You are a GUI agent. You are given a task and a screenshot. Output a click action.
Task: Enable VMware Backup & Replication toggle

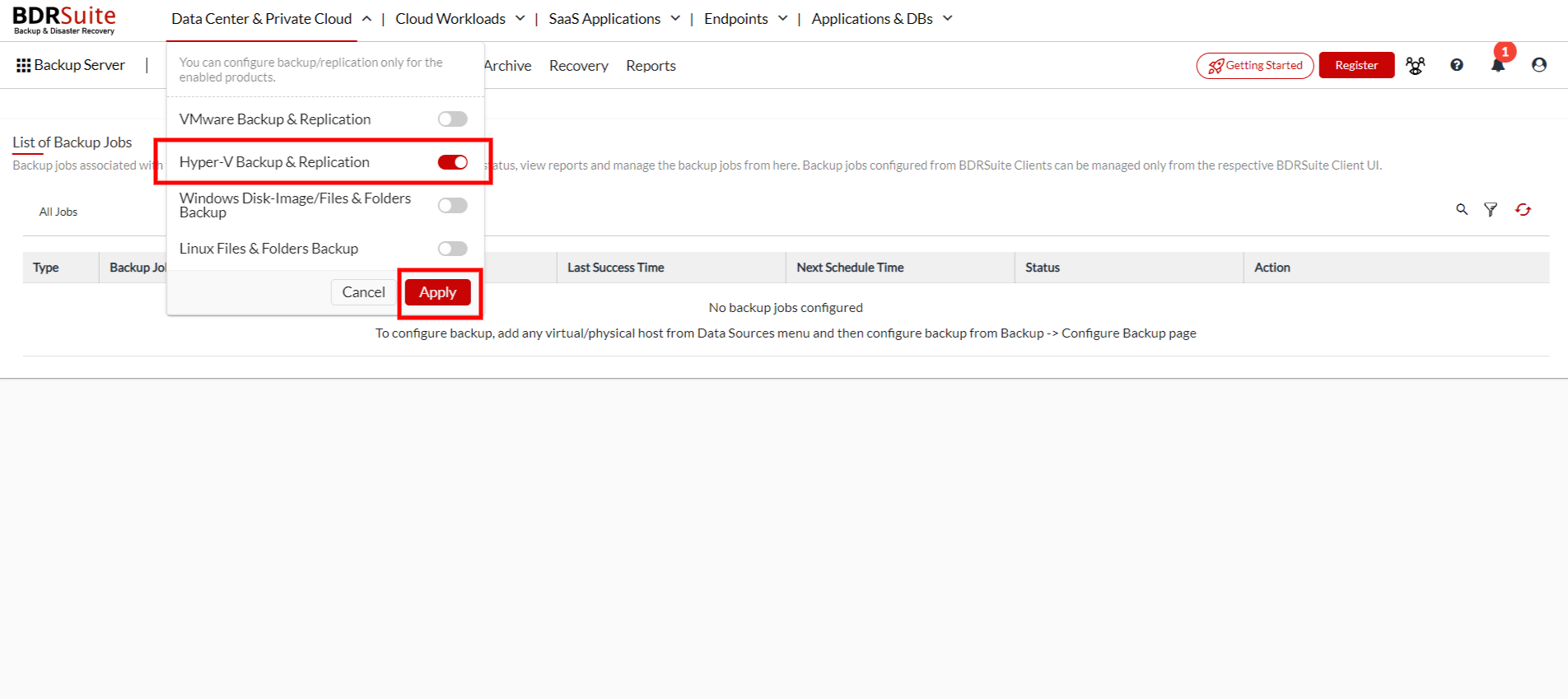[452, 119]
